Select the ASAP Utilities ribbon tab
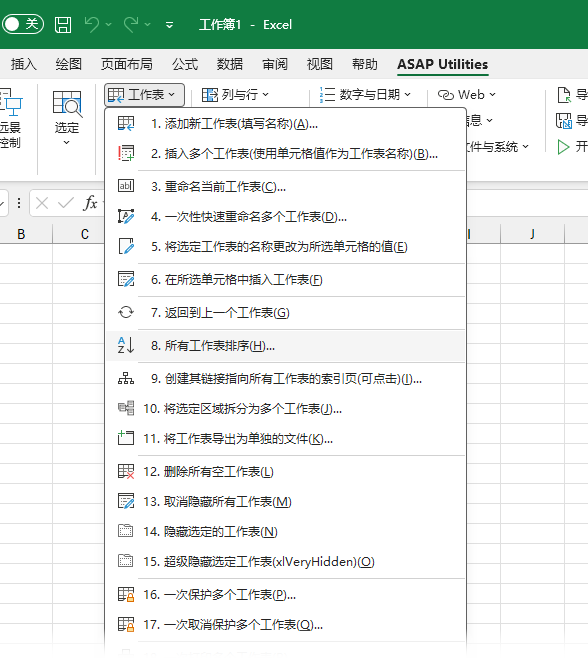The image size is (588, 659). click(x=443, y=64)
